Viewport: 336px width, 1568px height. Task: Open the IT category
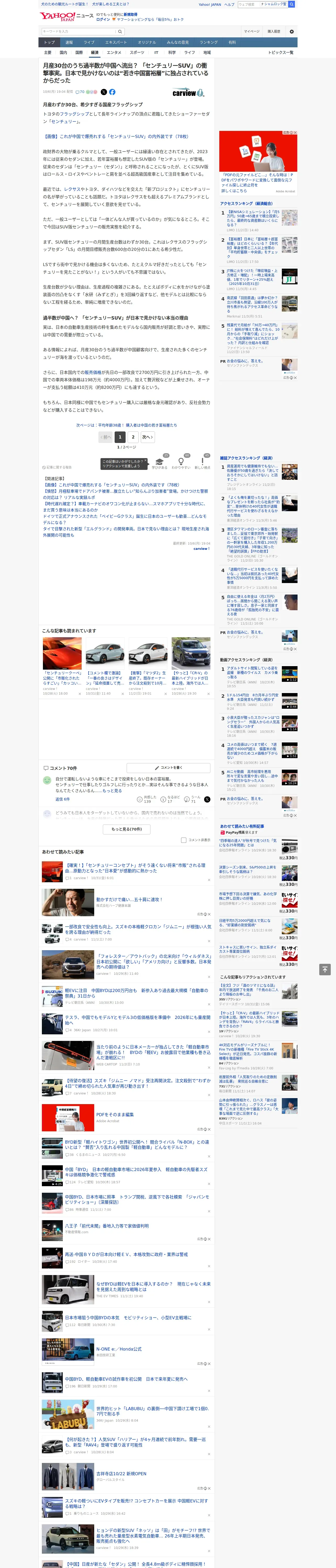click(156, 52)
